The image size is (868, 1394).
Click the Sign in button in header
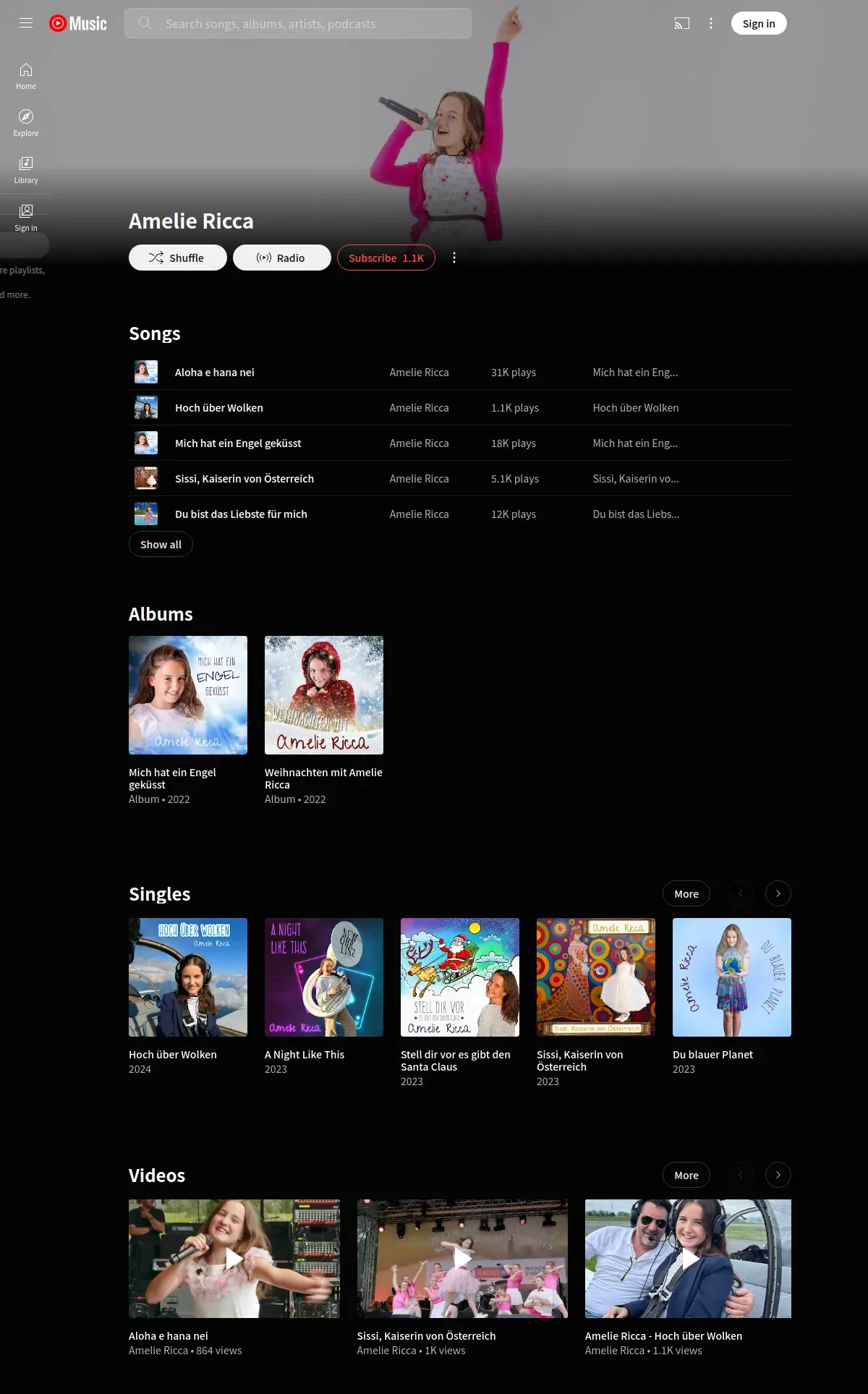759,23
